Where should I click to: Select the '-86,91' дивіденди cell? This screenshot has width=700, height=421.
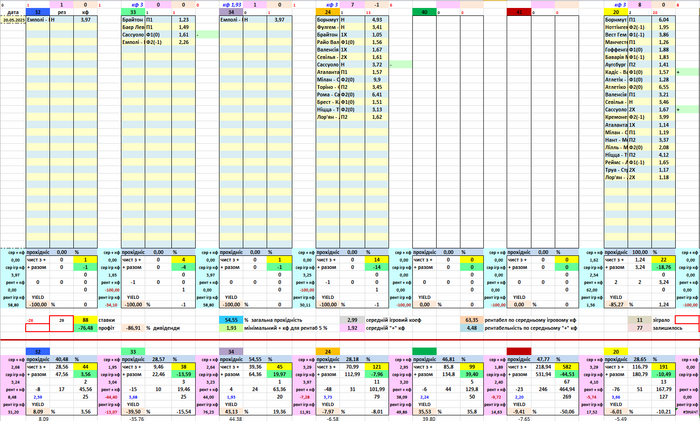[133, 328]
